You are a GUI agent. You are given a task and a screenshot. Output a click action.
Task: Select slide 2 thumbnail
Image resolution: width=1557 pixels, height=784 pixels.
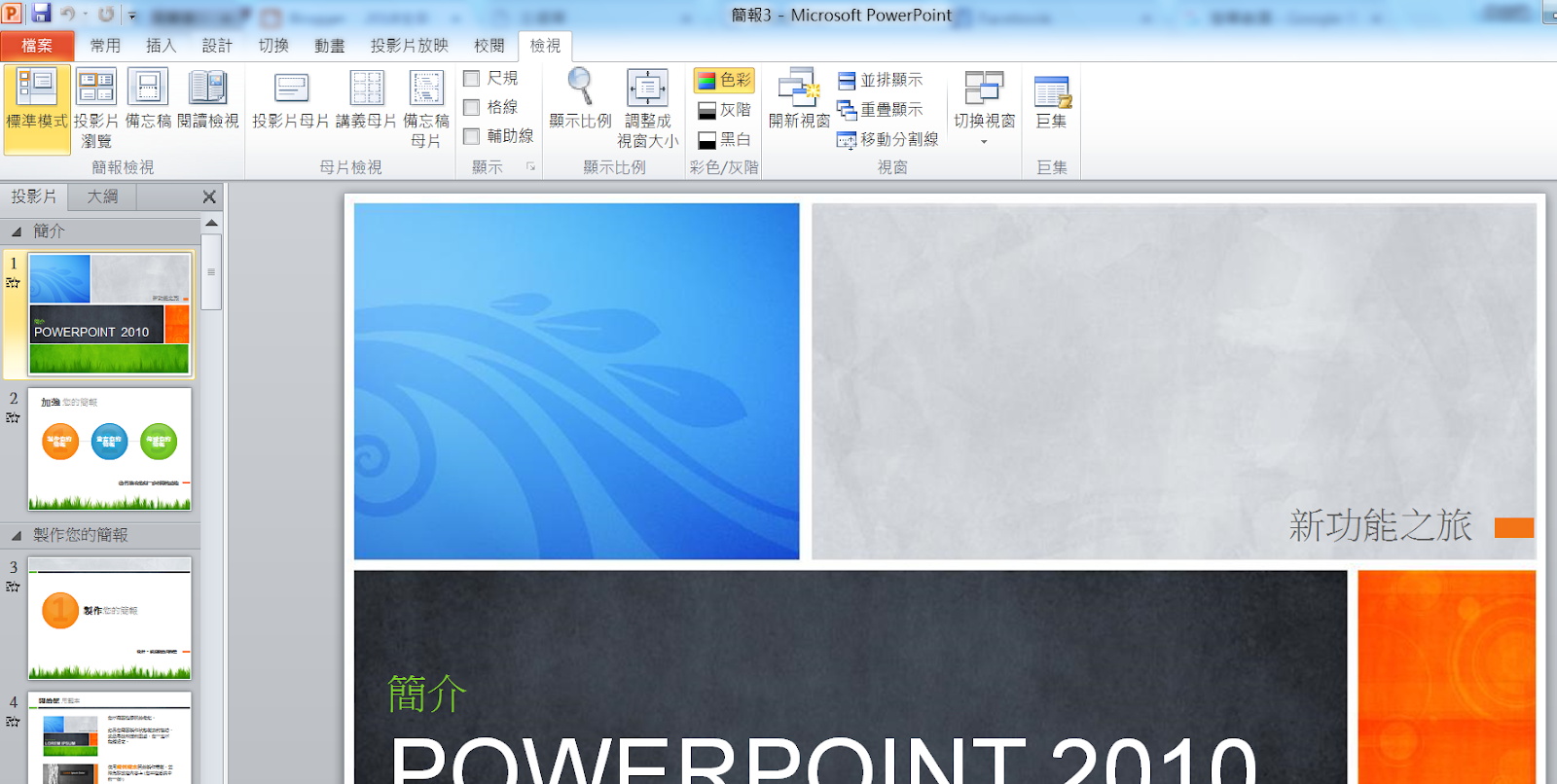[x=110, y=449]
